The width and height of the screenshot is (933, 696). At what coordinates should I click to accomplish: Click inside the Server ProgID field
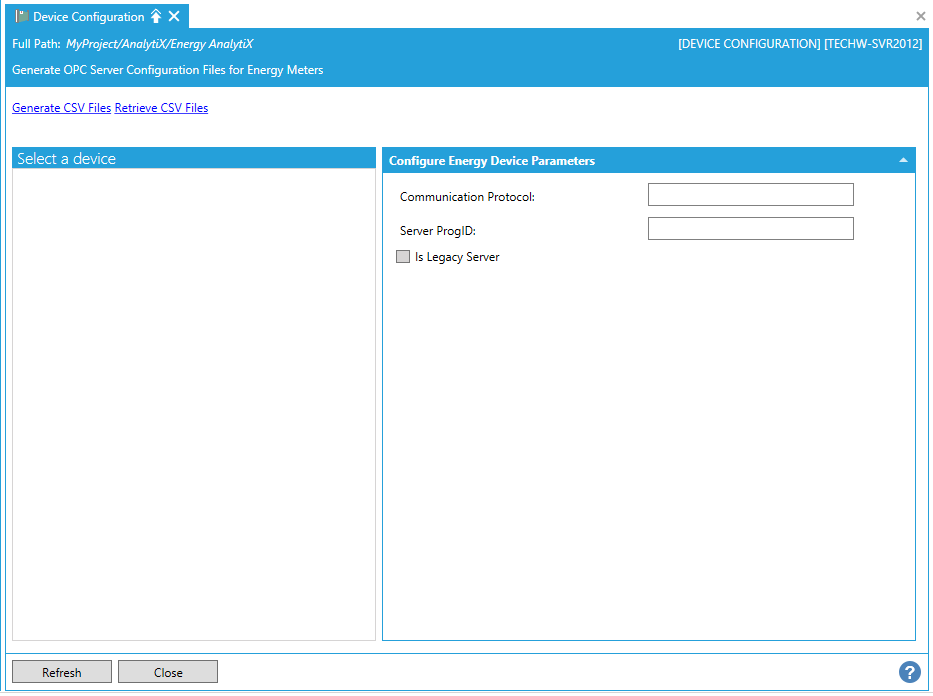coord(750,229)
